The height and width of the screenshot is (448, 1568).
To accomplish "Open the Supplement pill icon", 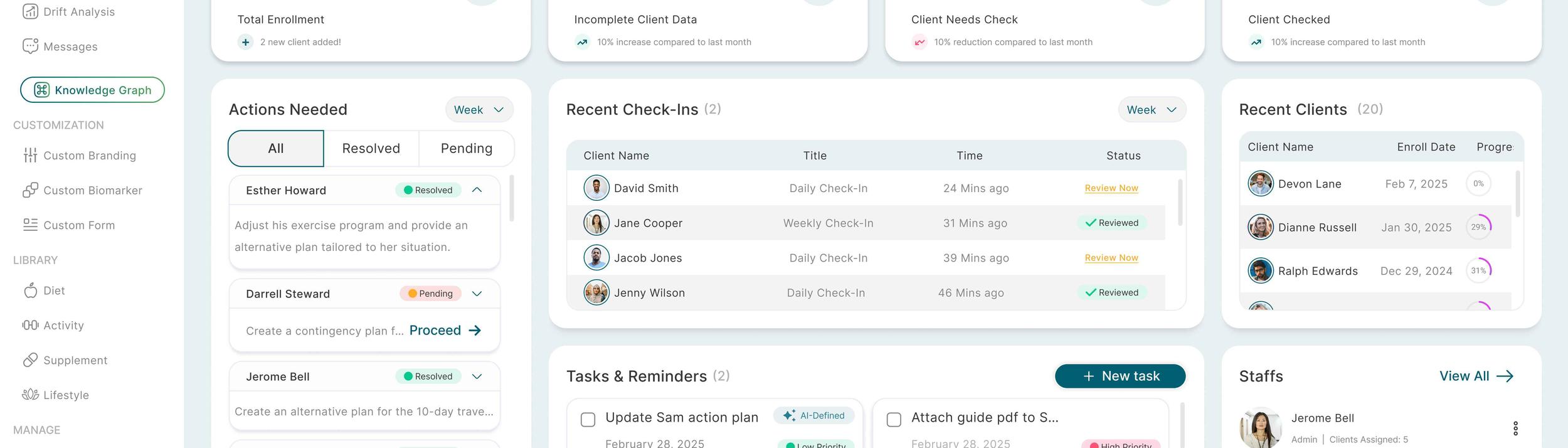I will (x=30, y=360).
